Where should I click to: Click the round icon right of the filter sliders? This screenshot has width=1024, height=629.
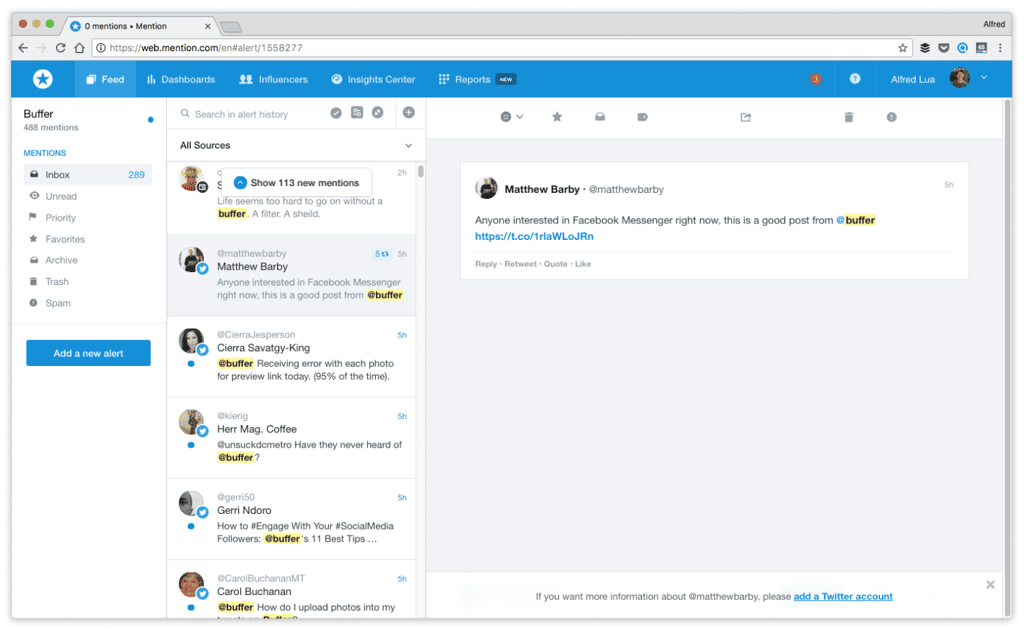(377, 112)
